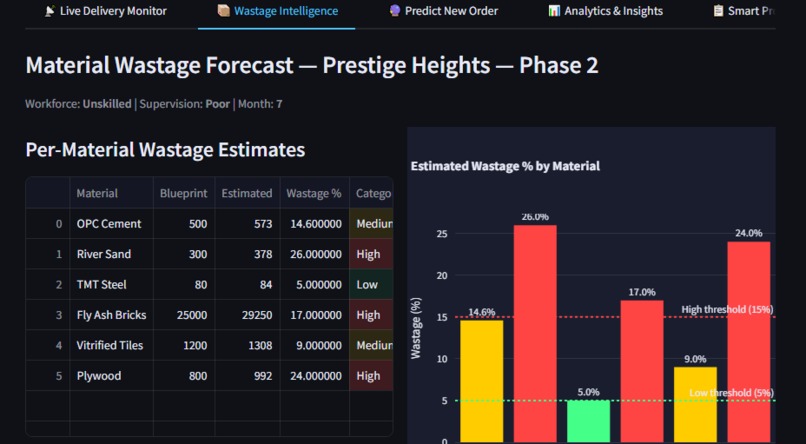Click row index 3 in the table
806x444 pixels.
48,314
